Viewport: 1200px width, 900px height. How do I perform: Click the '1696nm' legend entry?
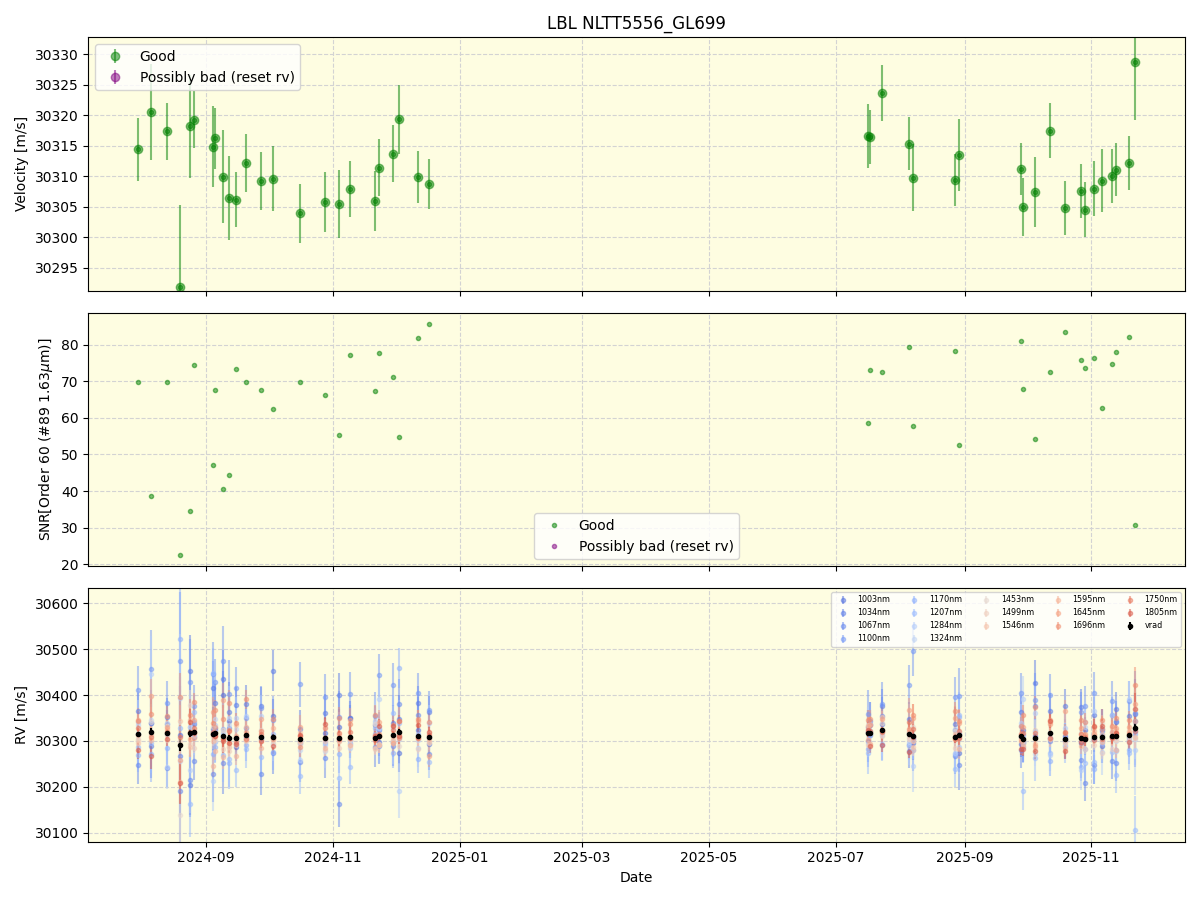1080,625
